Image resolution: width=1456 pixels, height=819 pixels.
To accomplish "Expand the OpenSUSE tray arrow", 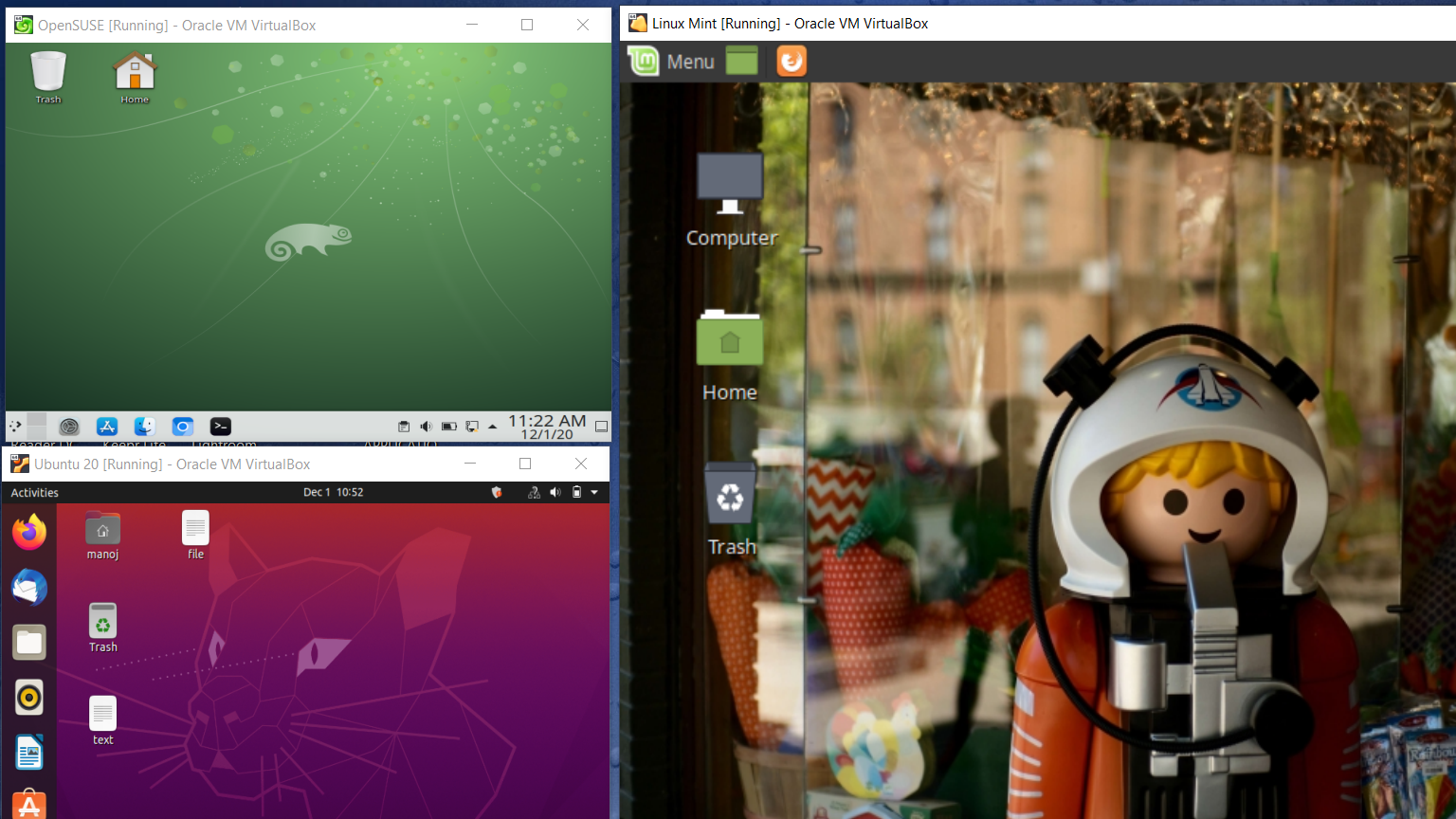I will click(x=493, y=426).
